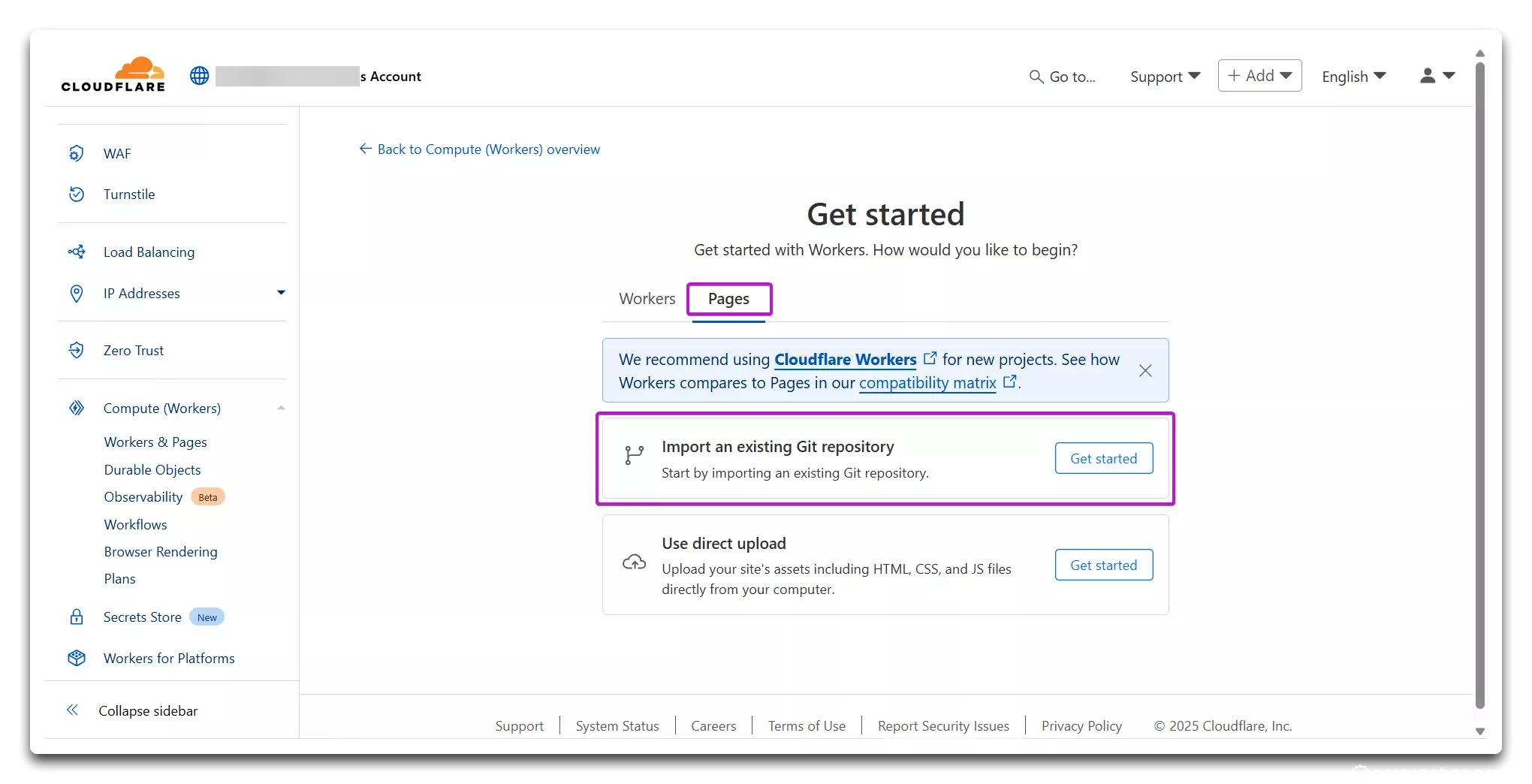Open WAF from the sidebar
The image size is (1532, 784).
(x=117, y=153)
